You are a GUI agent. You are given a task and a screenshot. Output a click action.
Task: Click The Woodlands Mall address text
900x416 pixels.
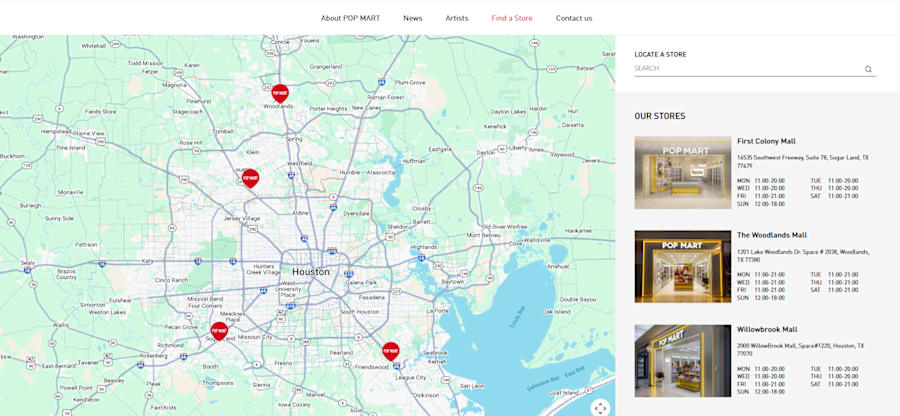coord(803,255)
